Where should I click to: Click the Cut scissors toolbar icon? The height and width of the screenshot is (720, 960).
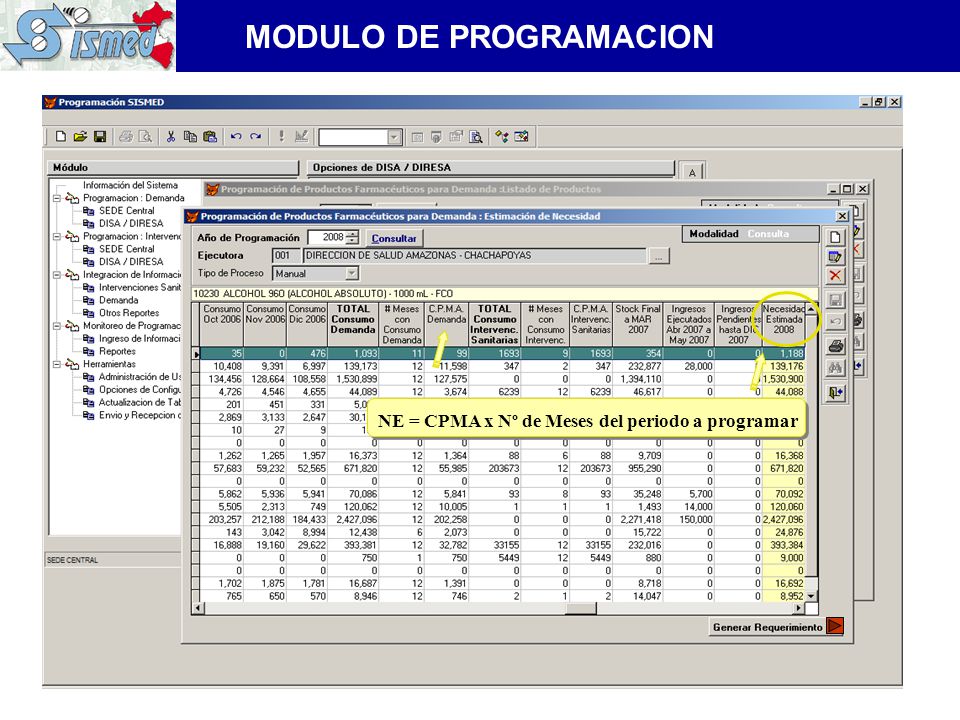point(171,137)
